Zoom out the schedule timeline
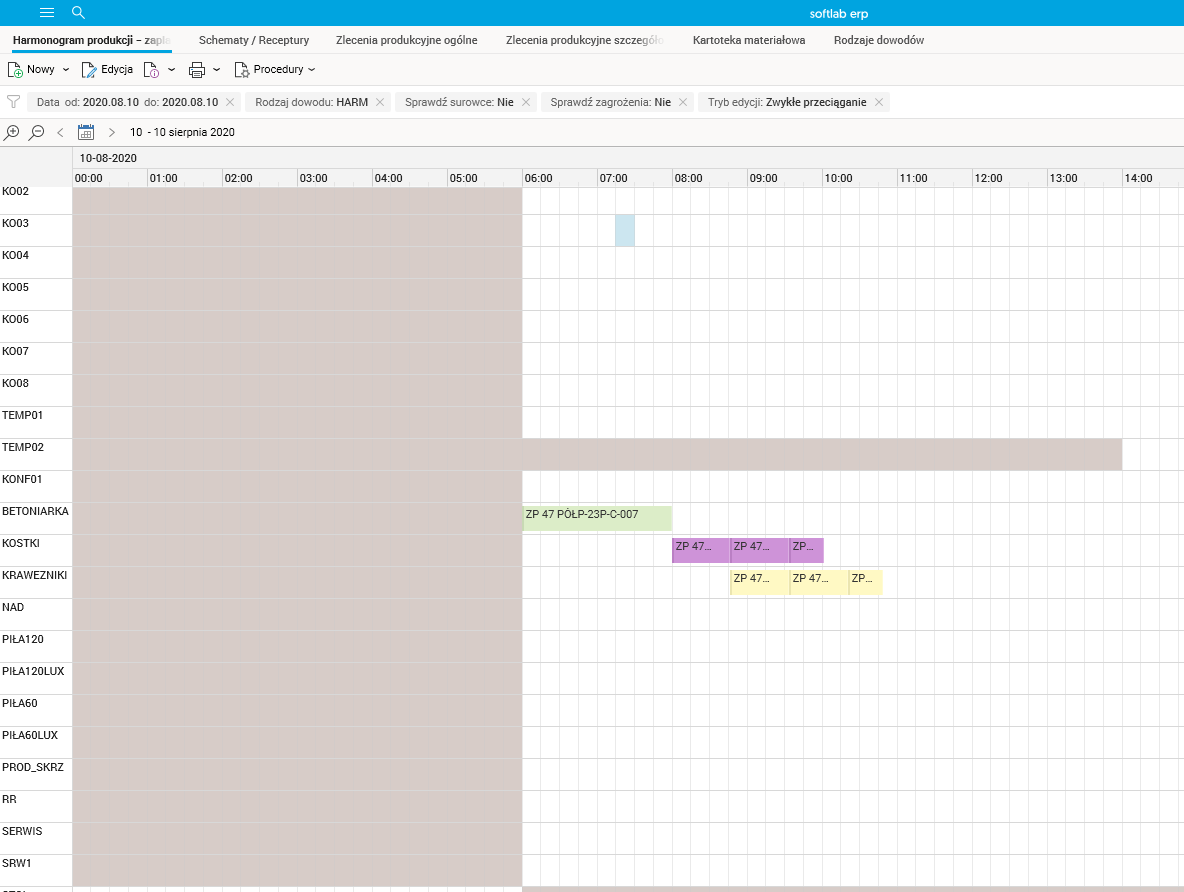The image size is (1184, 892). pyautogui.click(x=36, y=132)
